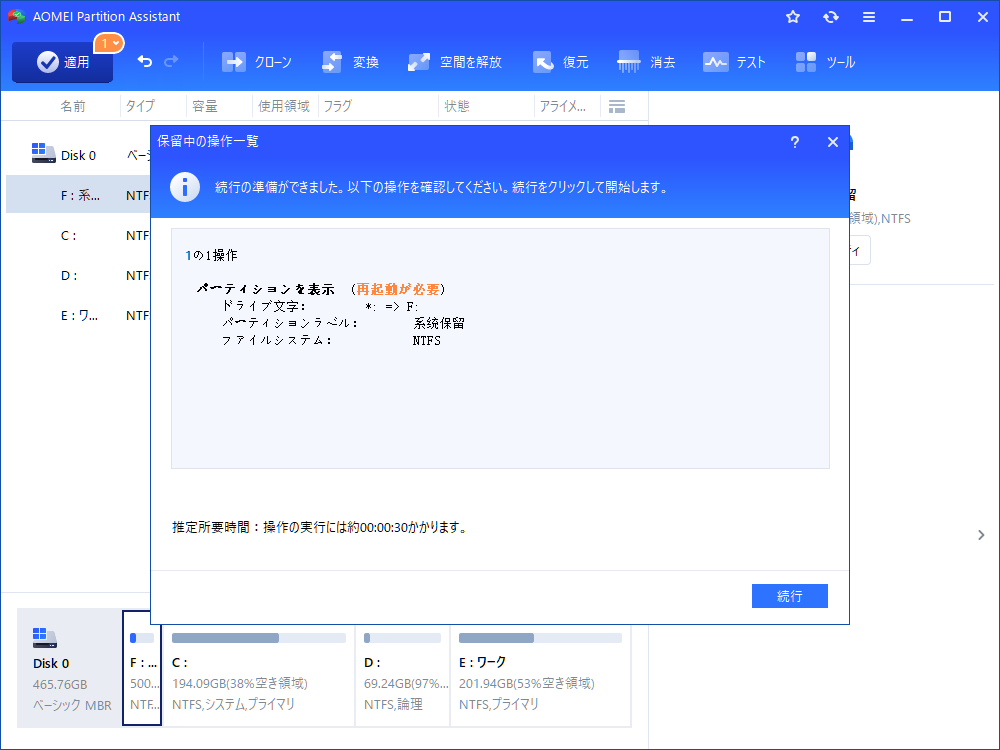This screenshot has height=750, width=1000.
Task: Open the 空間を解放 (Free up space) tool
Action: (455, 62)
